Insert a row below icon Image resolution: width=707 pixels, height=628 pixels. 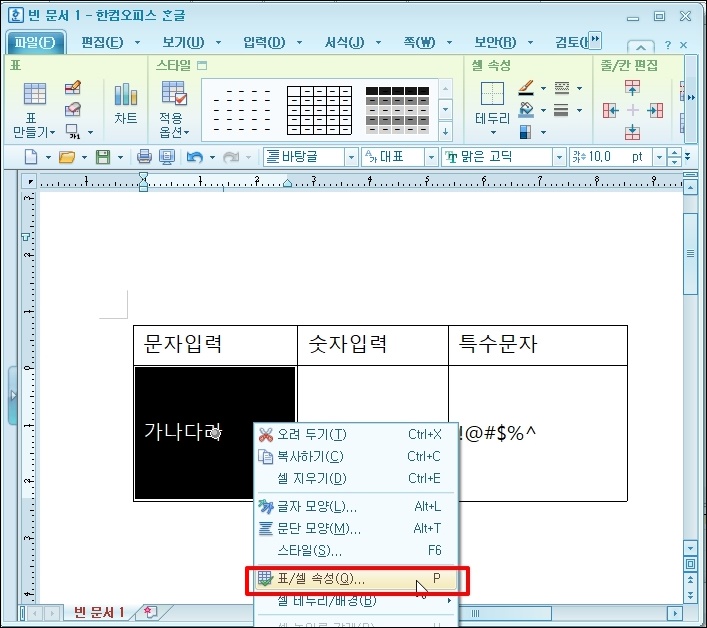(632, 132)
